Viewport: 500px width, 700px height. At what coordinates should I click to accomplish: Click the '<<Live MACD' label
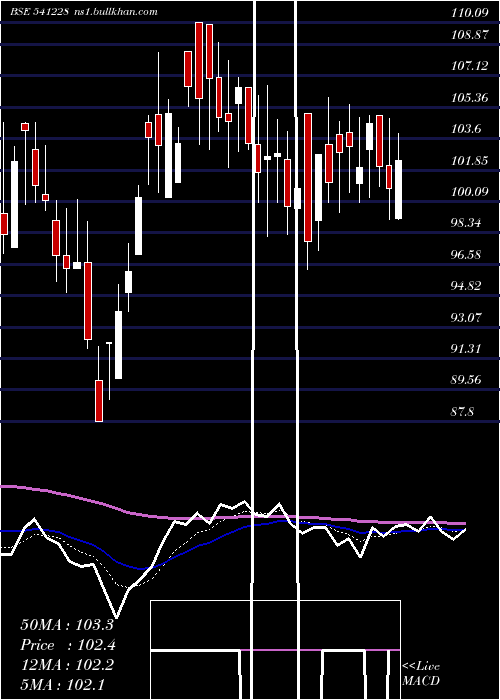coord(421,673)
